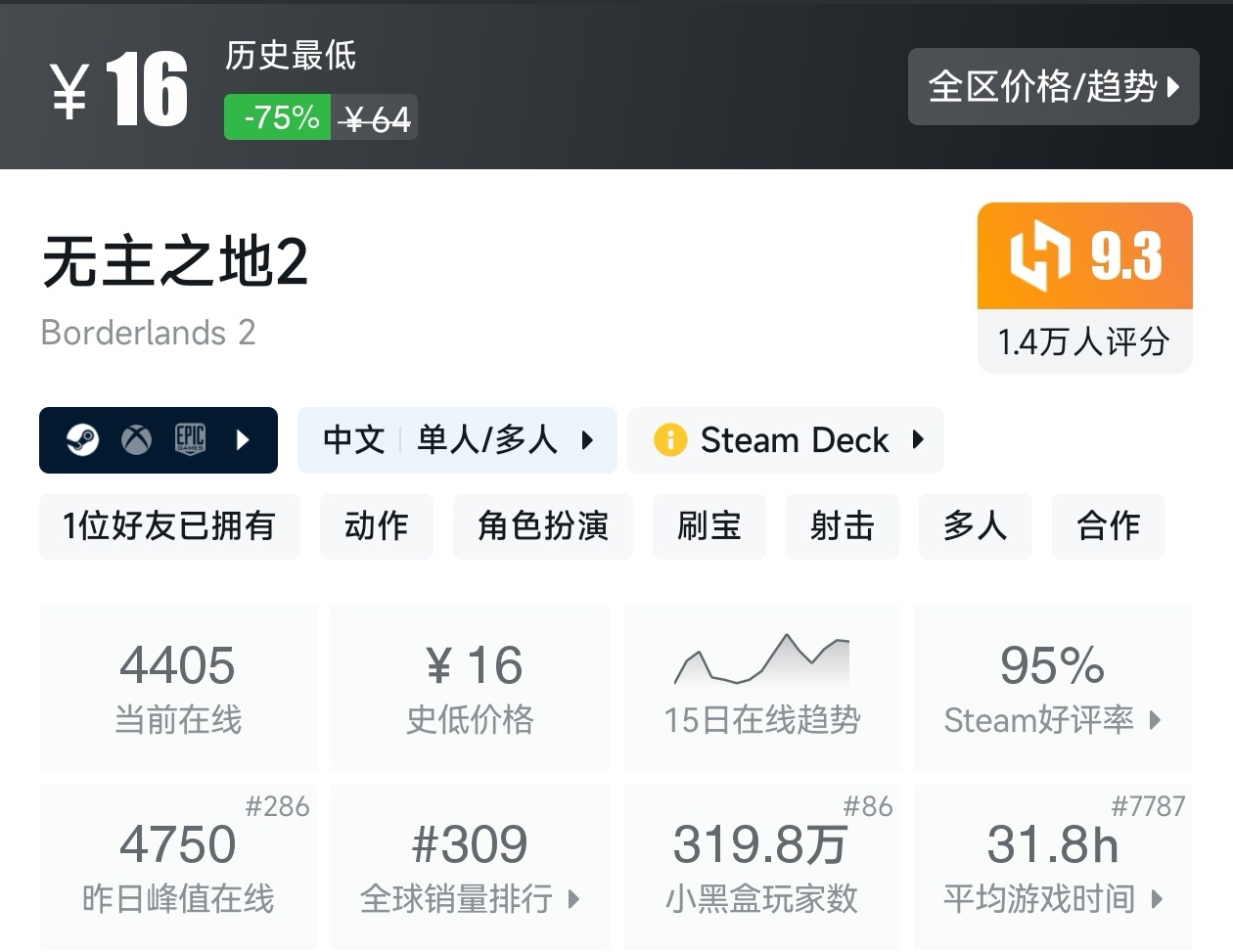Screen dimensions: 1233x952
Task: View the 15日在线趋势 chart
Action: point(761,687)
